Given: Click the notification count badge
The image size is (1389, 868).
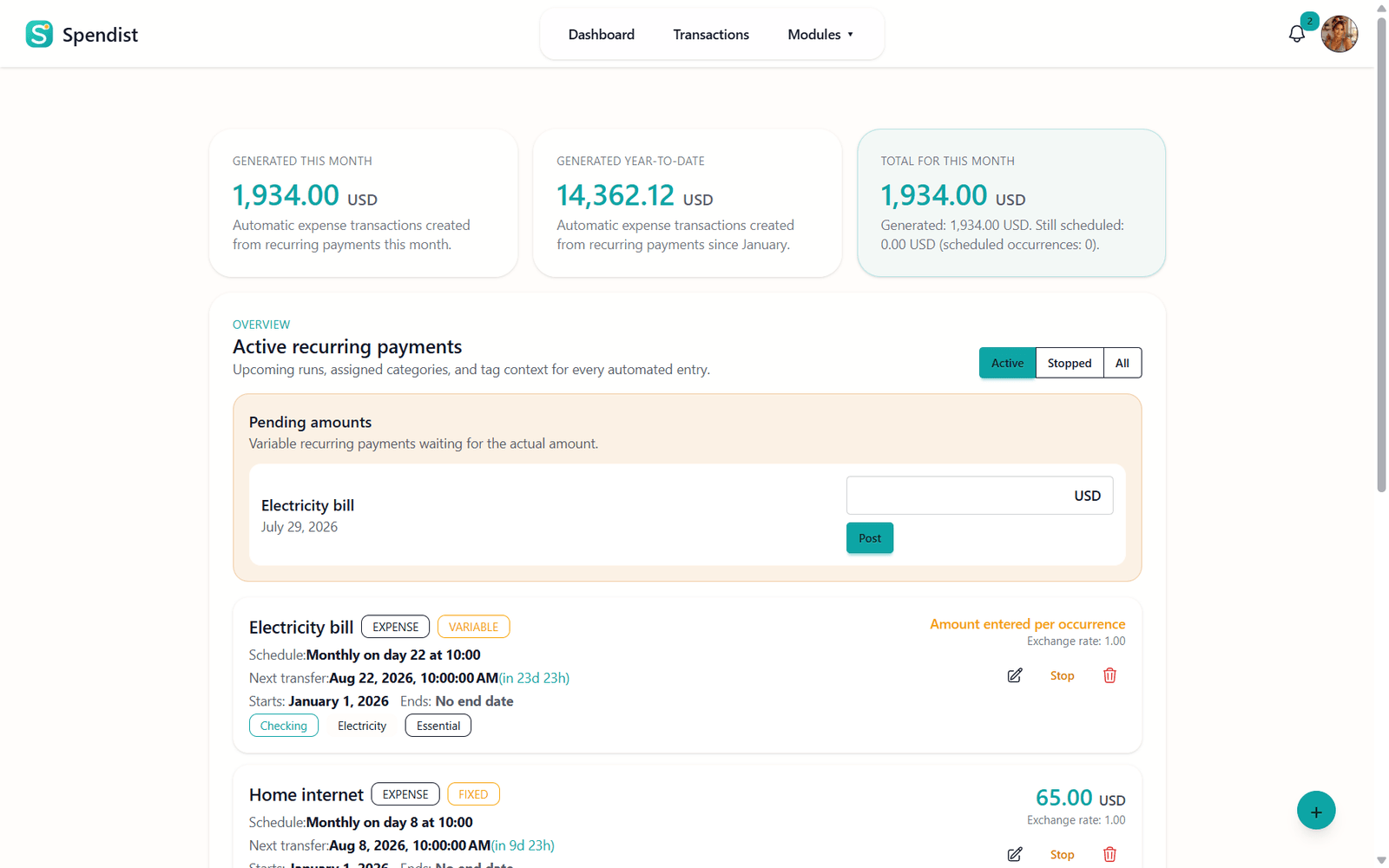Looking at the screenshot, I should pyautogui.click(x=1309, y=21).
